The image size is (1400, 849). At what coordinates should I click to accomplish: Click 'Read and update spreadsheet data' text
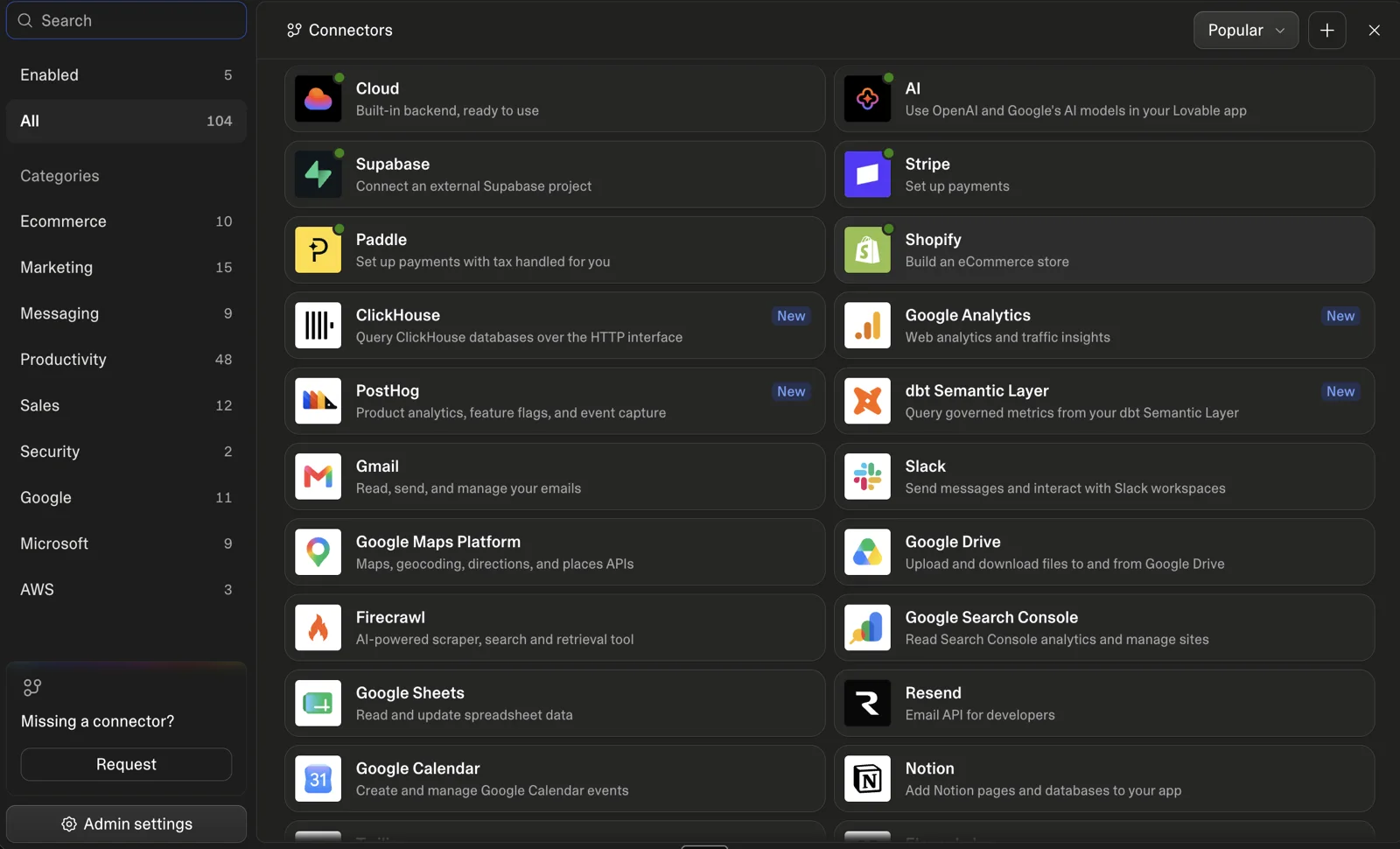coord(464,715)
